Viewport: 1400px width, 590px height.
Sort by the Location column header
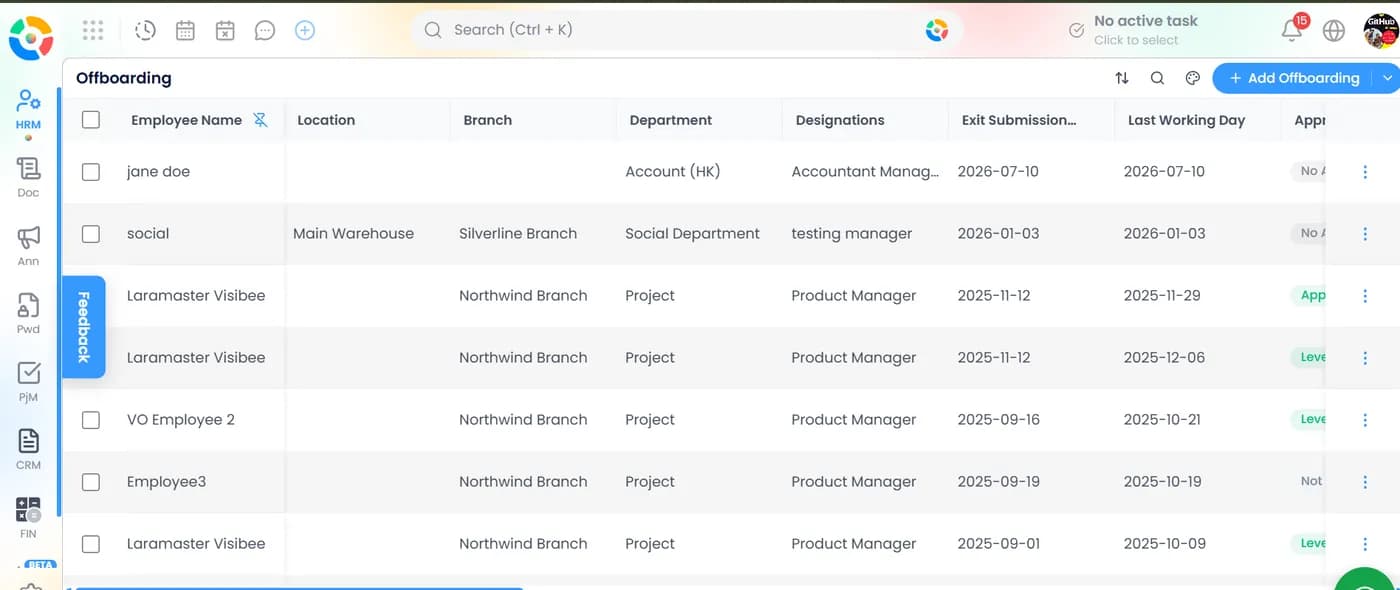coord(326,120)
